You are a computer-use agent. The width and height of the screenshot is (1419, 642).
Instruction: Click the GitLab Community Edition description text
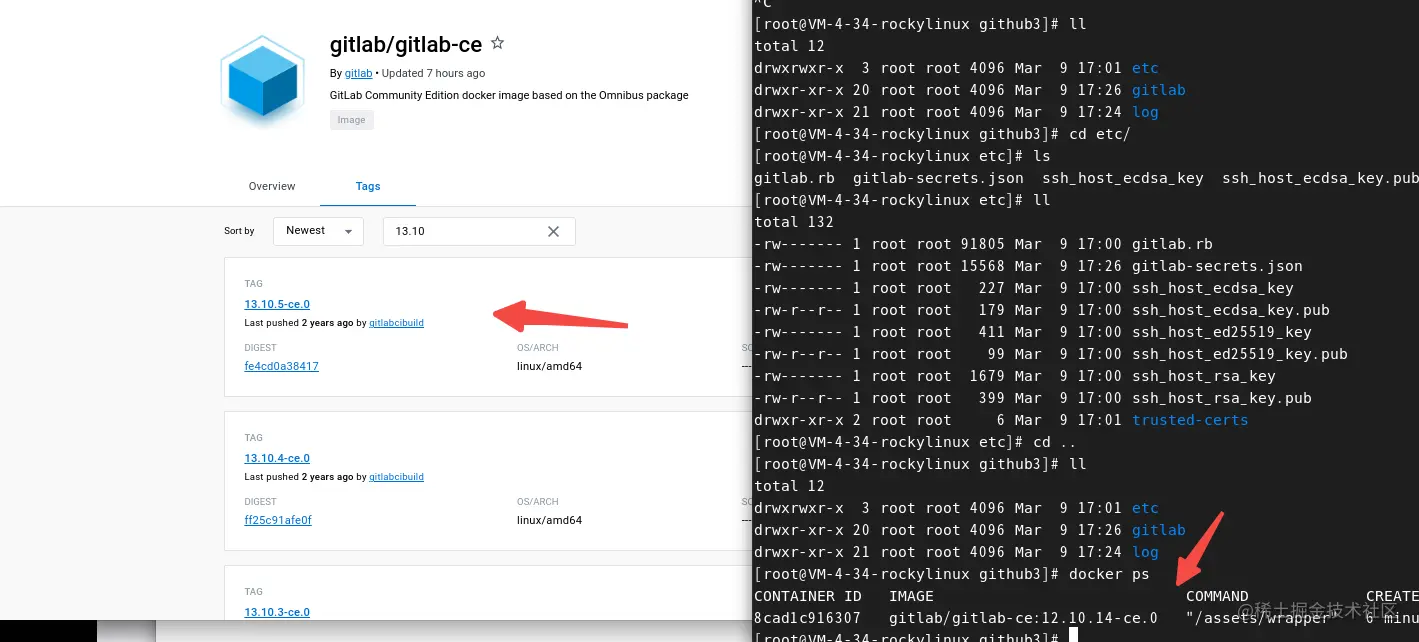[x=509, y=95]
